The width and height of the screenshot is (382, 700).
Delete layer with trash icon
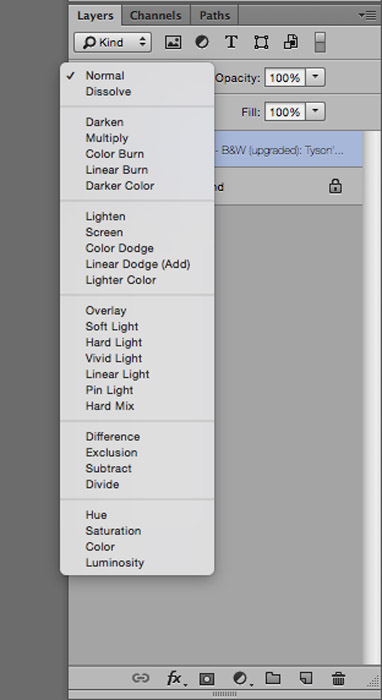[338, 679]
